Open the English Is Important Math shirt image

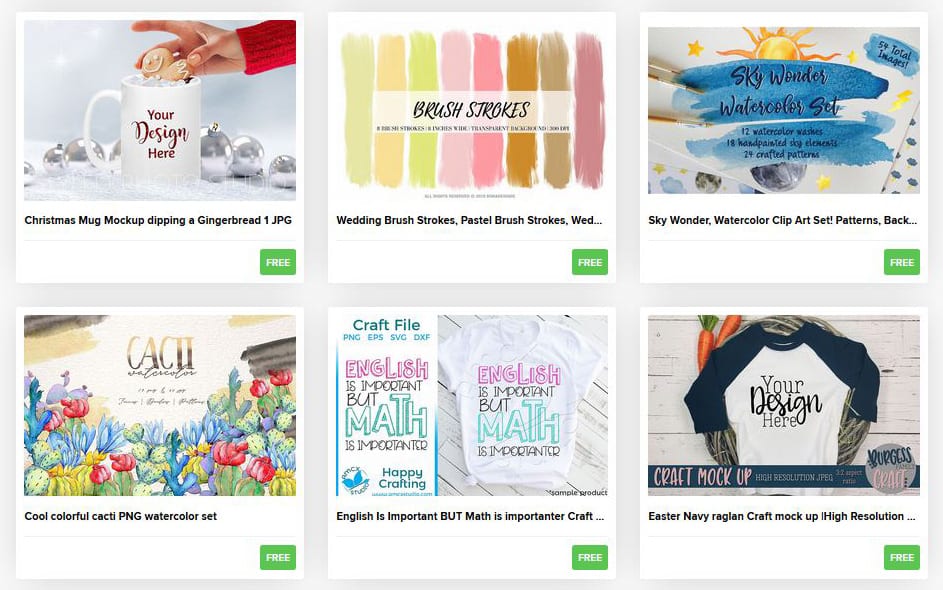click(472, 405)
